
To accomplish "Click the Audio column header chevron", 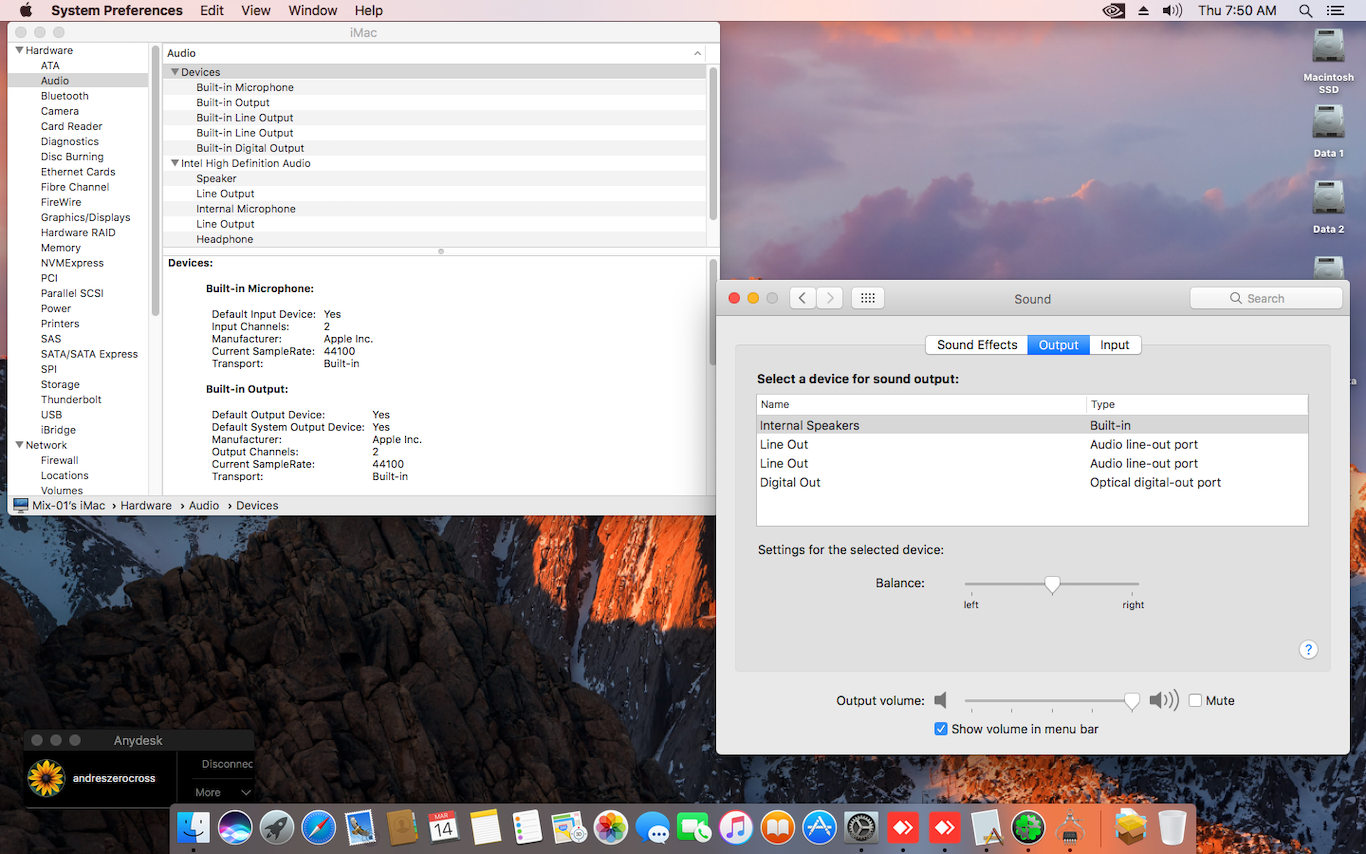I will 697,53.
